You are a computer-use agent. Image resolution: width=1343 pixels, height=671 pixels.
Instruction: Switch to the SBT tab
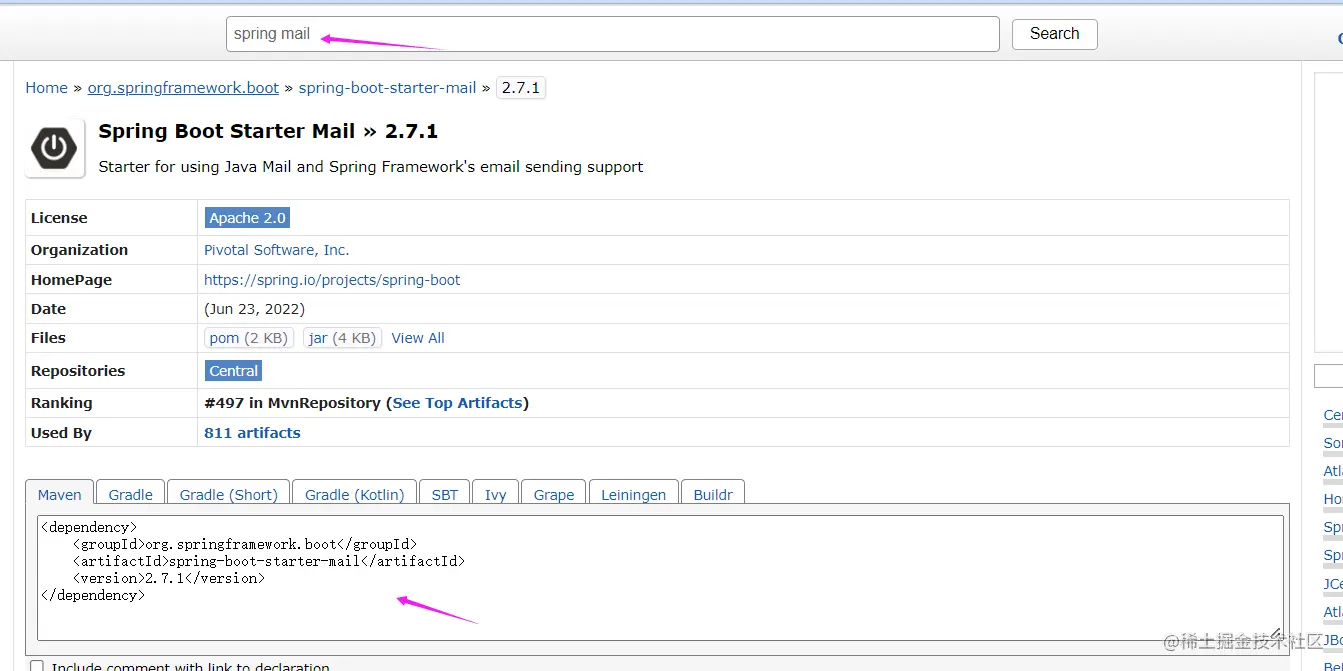coord(445,494)
